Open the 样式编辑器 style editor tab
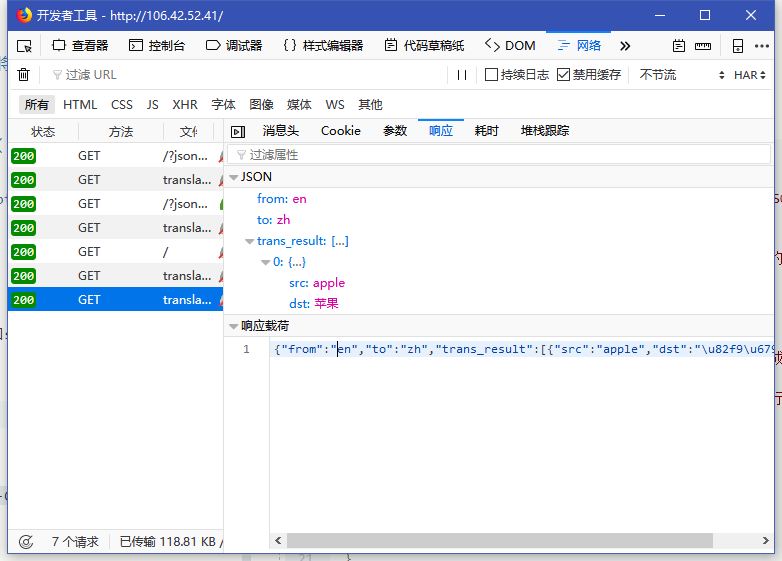The image size is (782, 561). [323, 46]
